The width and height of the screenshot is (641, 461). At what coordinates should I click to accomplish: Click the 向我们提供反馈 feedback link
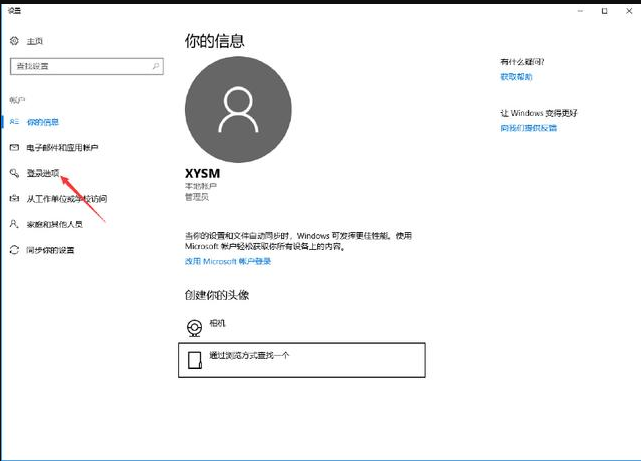tap(528, 128)
